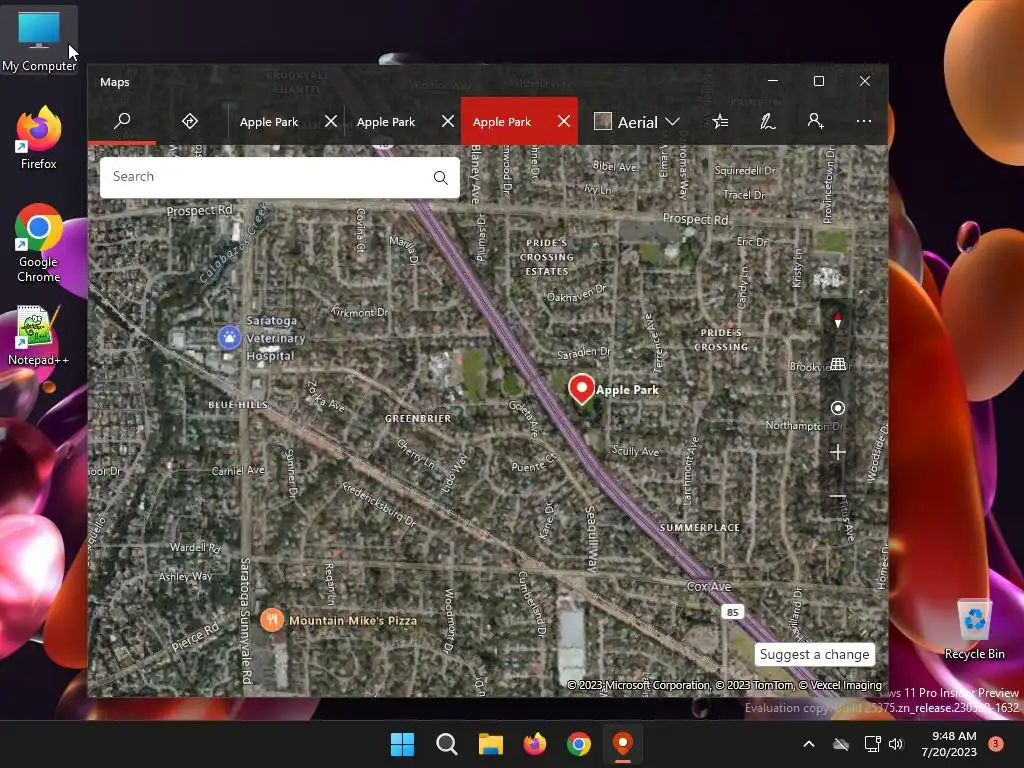This screenshot has width=1024, height=768.
Task: Switch to the second Apple Park tab
Action: click(x=386, y=122)
